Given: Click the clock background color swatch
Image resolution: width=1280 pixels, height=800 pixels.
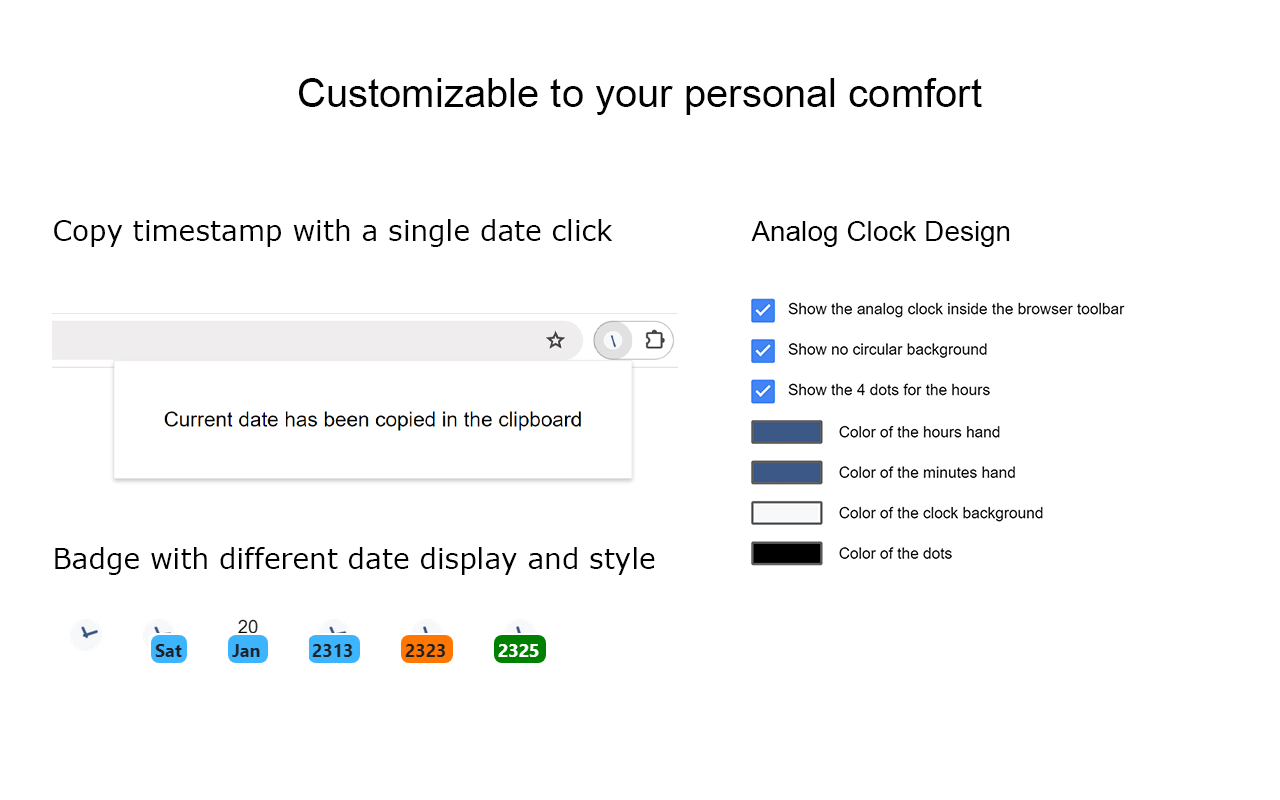Looking at the screenshot, I should [x=787, y=512].
